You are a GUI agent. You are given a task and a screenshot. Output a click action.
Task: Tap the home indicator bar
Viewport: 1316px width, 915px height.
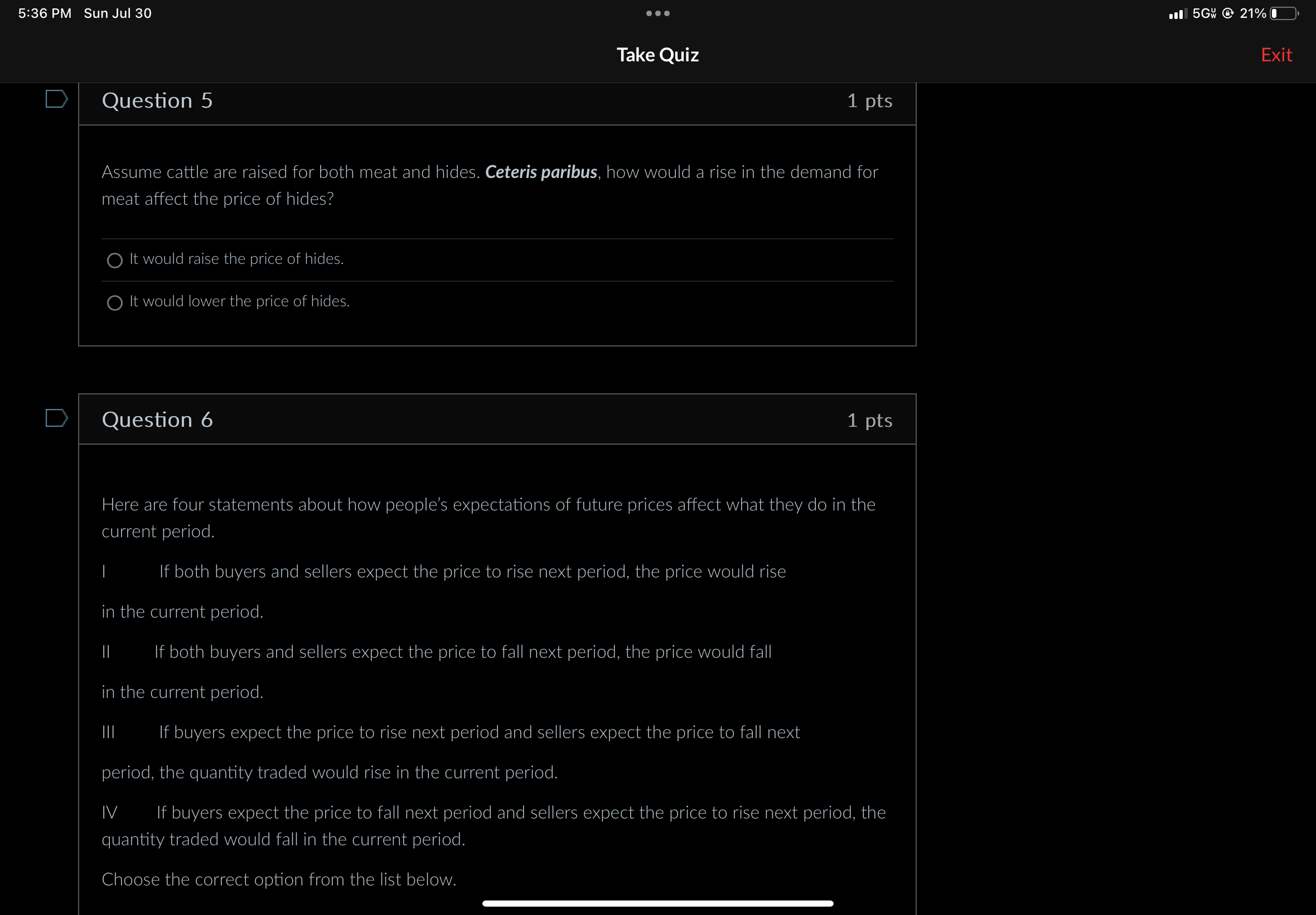point(657,903)
